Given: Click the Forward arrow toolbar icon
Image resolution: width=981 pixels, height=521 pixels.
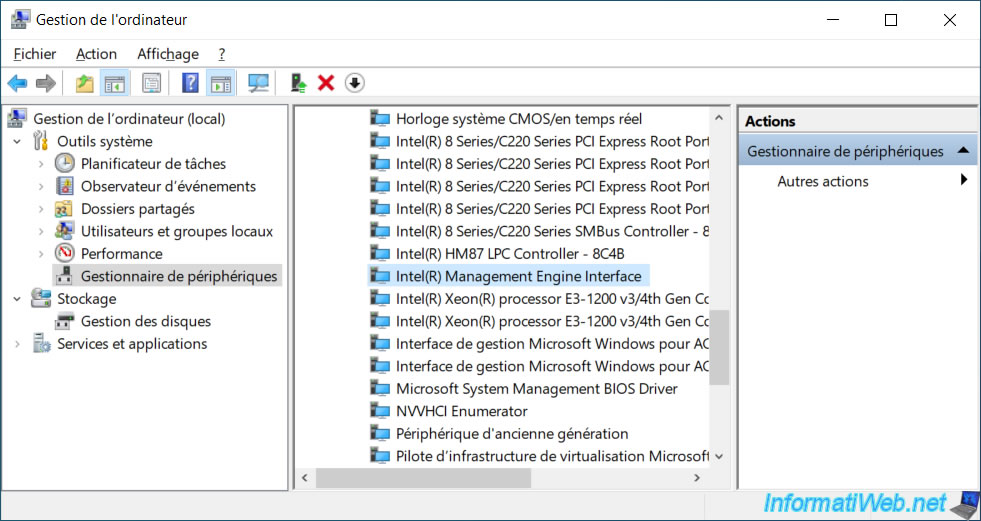Looking at the screenshot, I should [46, 83].
